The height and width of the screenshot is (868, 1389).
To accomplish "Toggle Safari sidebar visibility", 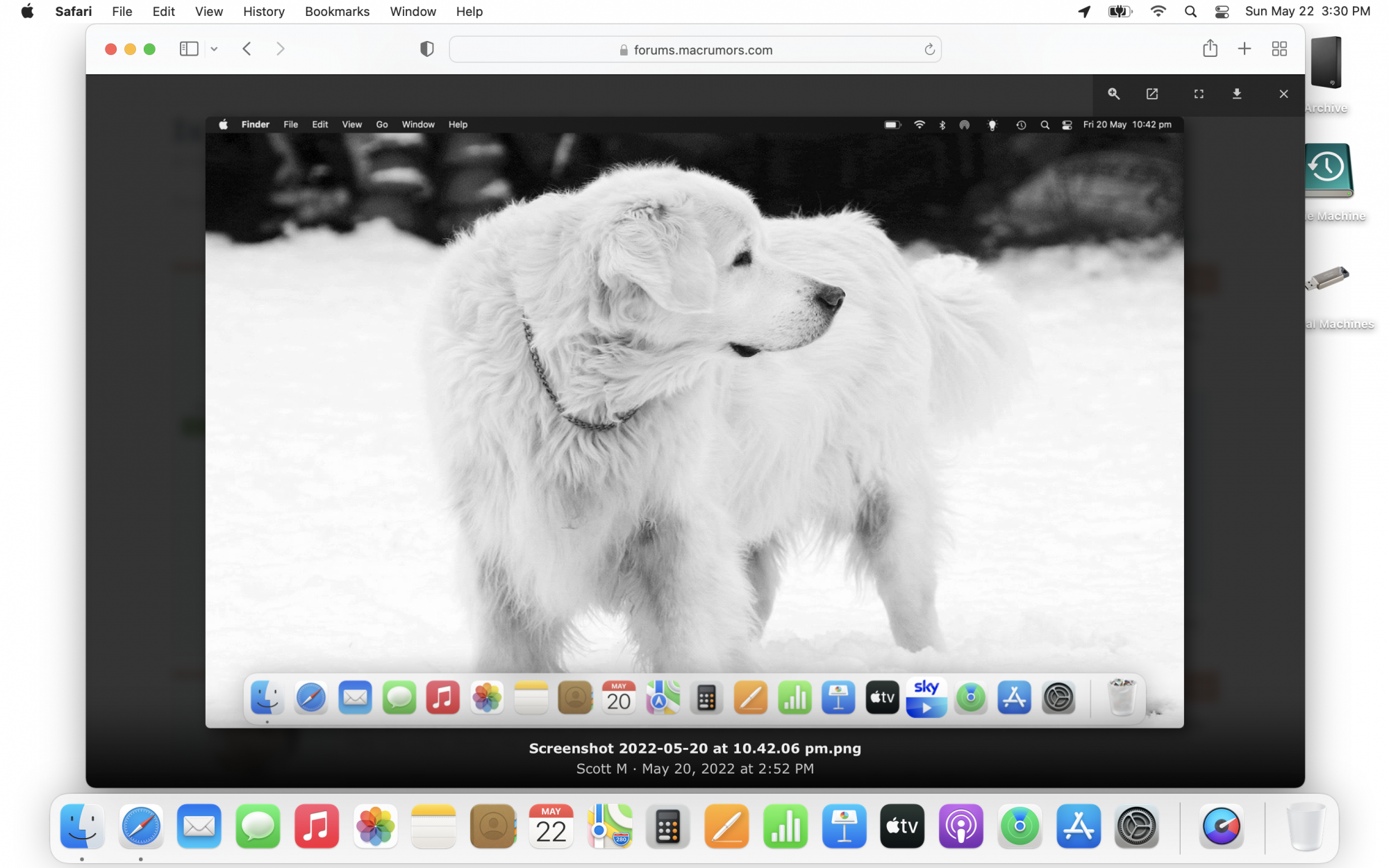I will [189, 49].
